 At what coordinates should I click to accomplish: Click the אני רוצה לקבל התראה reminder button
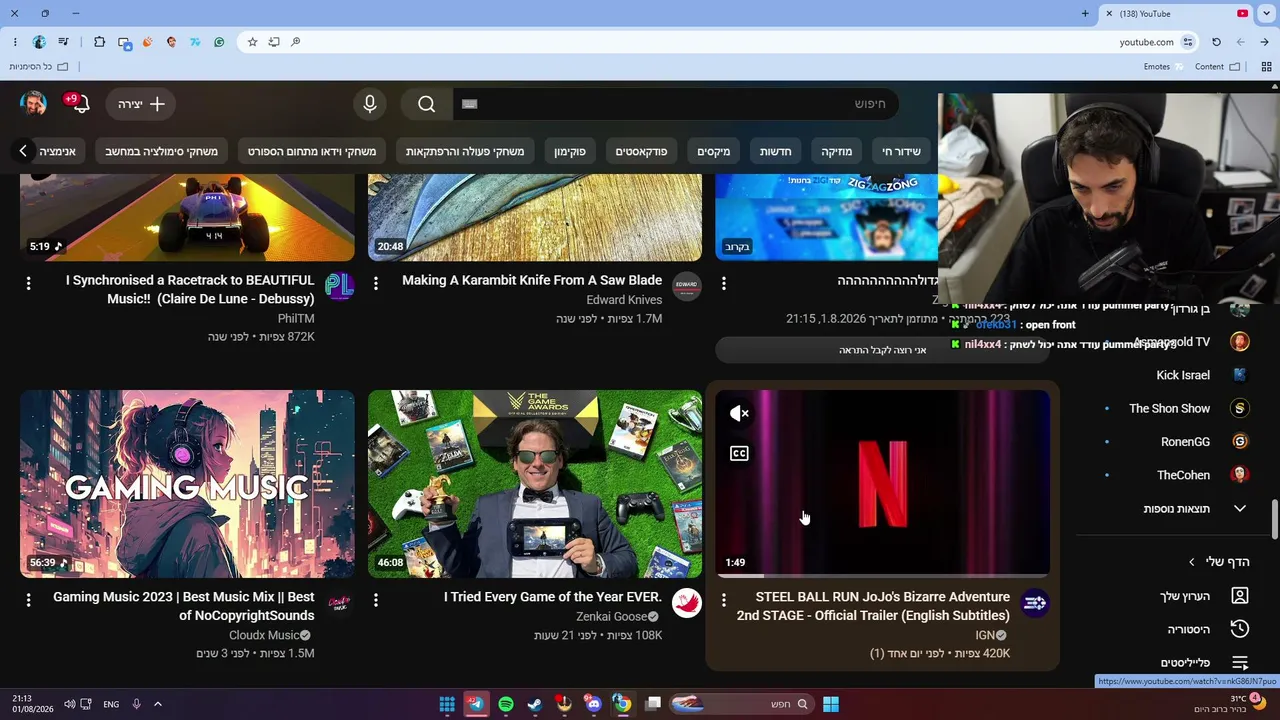[883, 350]
